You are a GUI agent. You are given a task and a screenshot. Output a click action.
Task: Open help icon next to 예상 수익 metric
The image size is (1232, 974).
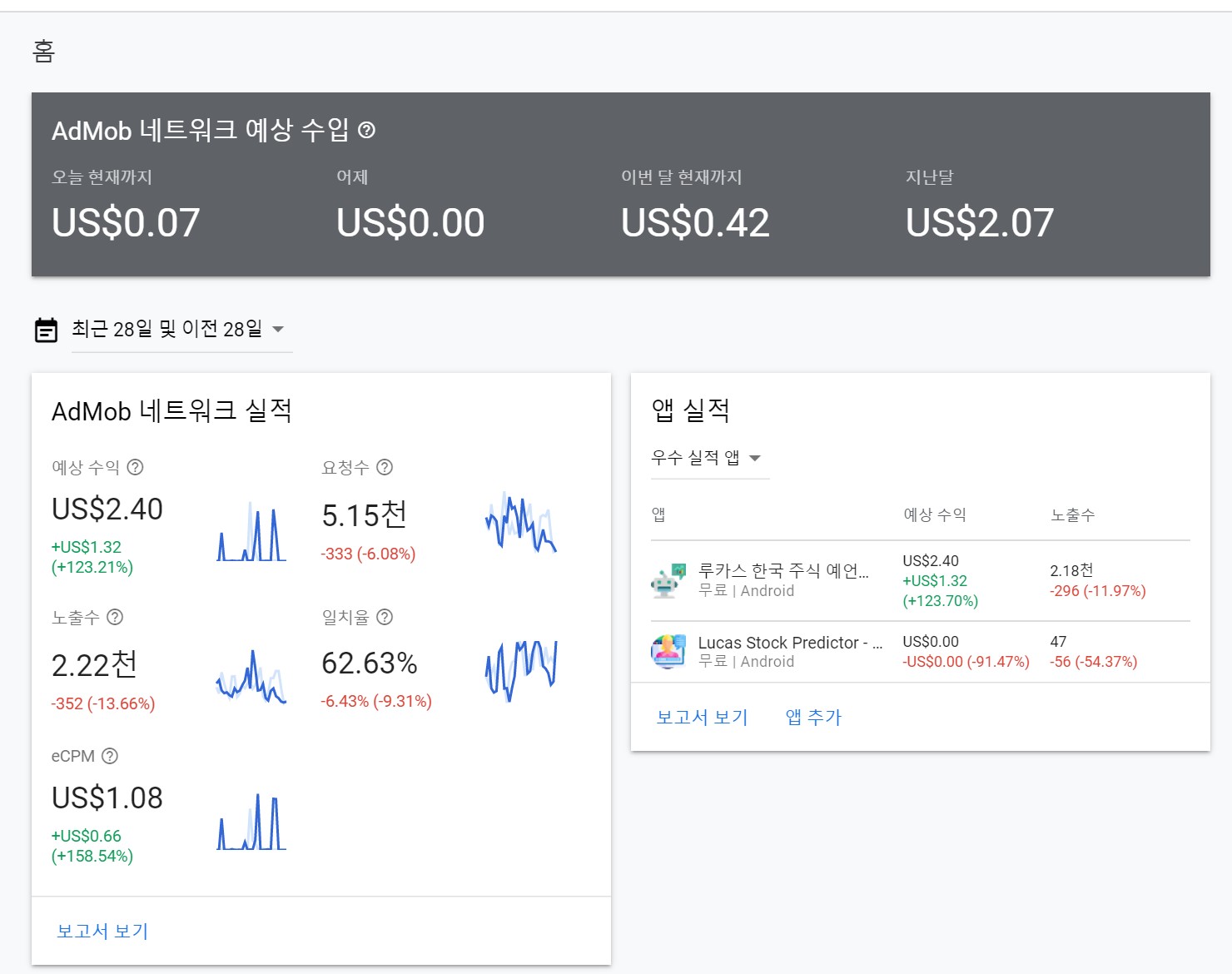click(135, 467)
